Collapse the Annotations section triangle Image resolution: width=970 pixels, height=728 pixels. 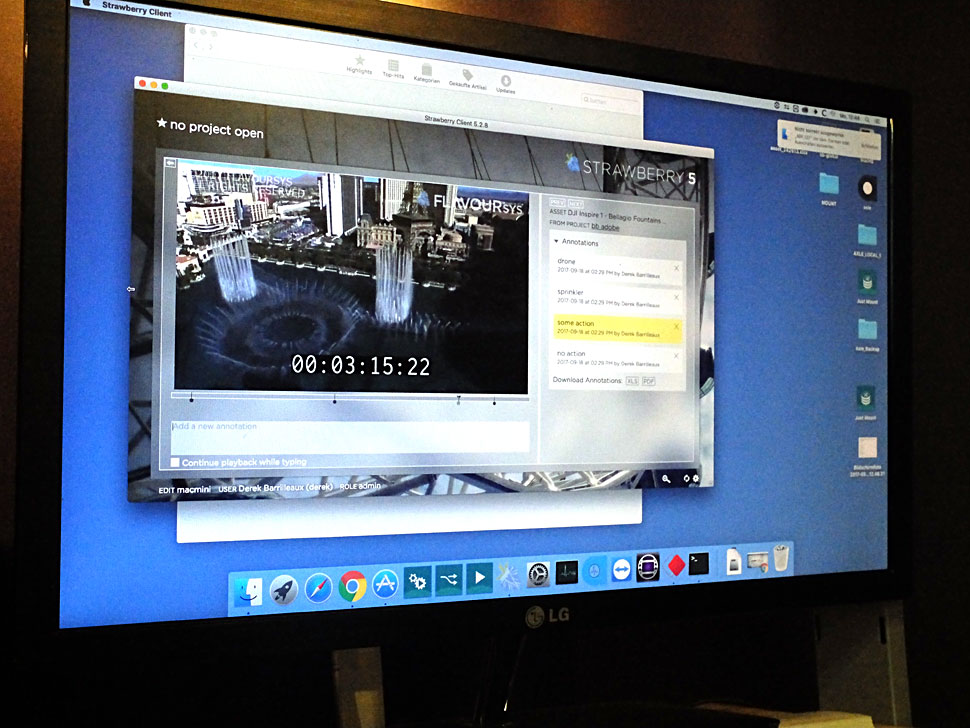coord(556,241)
